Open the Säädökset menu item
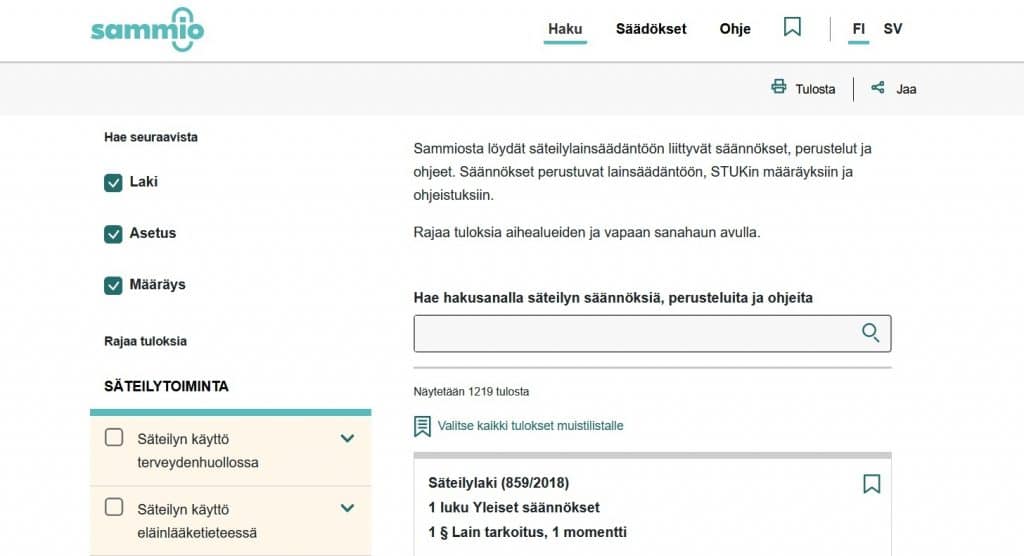Image resolution: width=1024 pixels, height=556 pixels. [651, 29]
